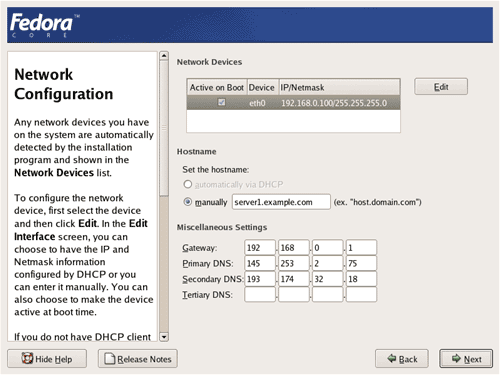Click Gateway second octet field 168
The image size is (500, 375).
294,248
